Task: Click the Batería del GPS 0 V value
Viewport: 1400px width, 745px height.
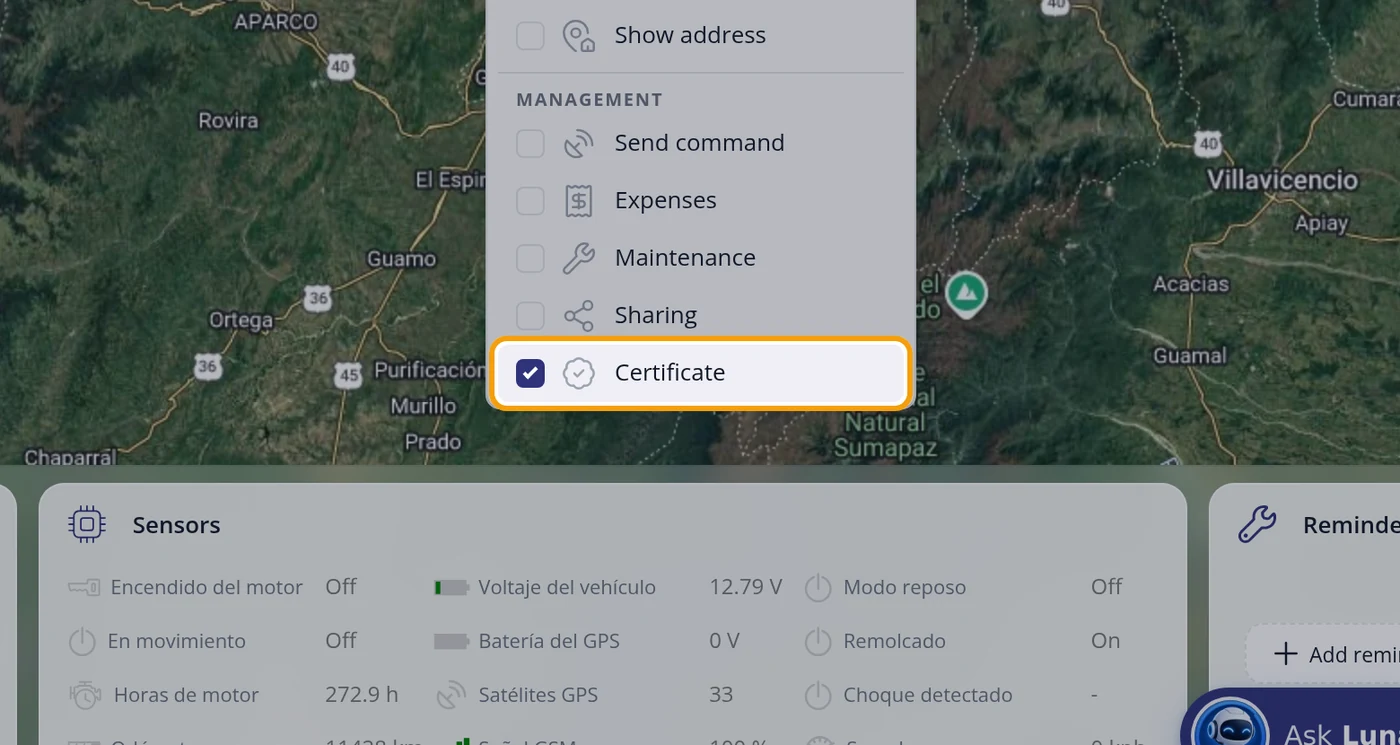Action: pyautogui.click(x=724, y=641)
